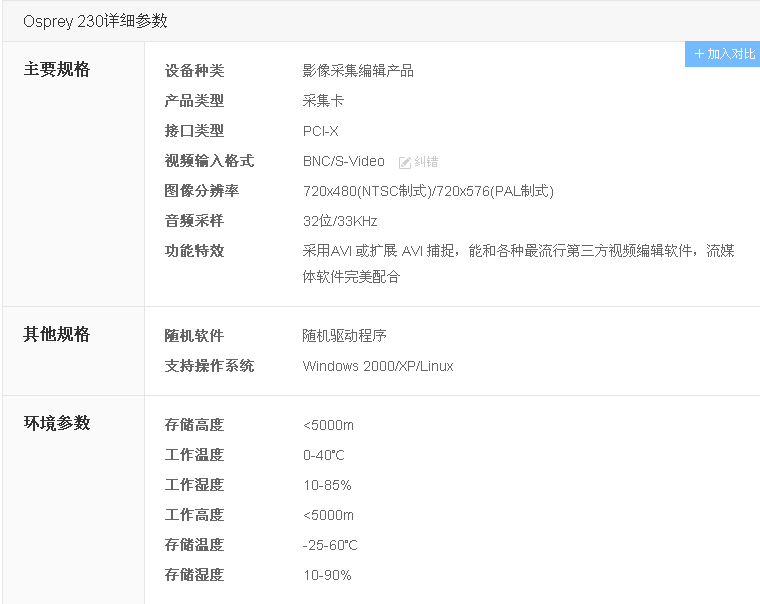This screenshot has height=604, width=760.
Task: Click the 纠错 edit pencil icon
Action: pos(405,162)
